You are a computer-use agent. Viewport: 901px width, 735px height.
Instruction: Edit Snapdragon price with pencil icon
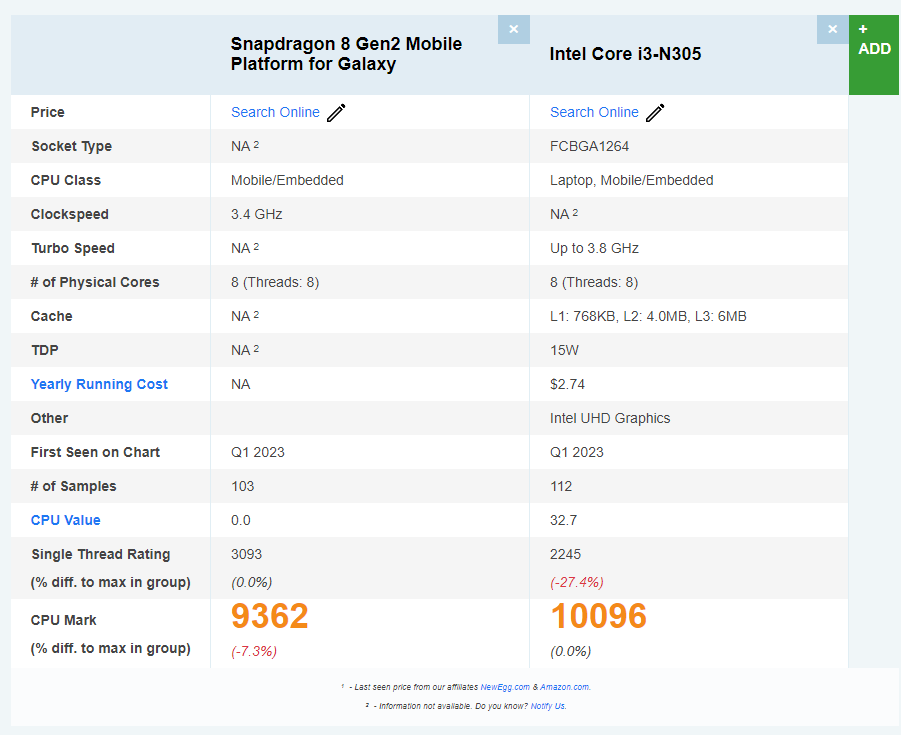(x=336, y=113)
